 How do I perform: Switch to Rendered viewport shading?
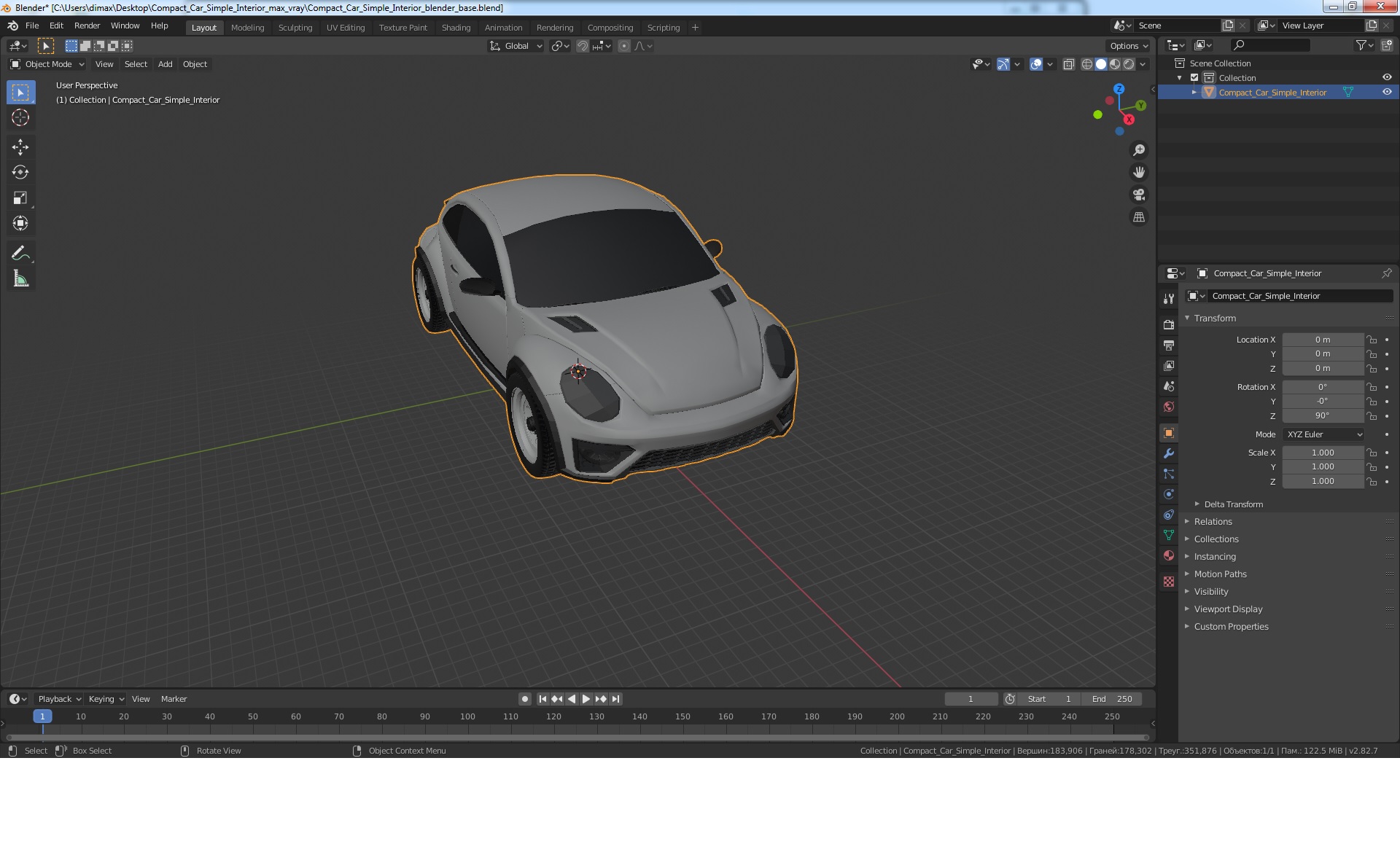[1129, 64]
